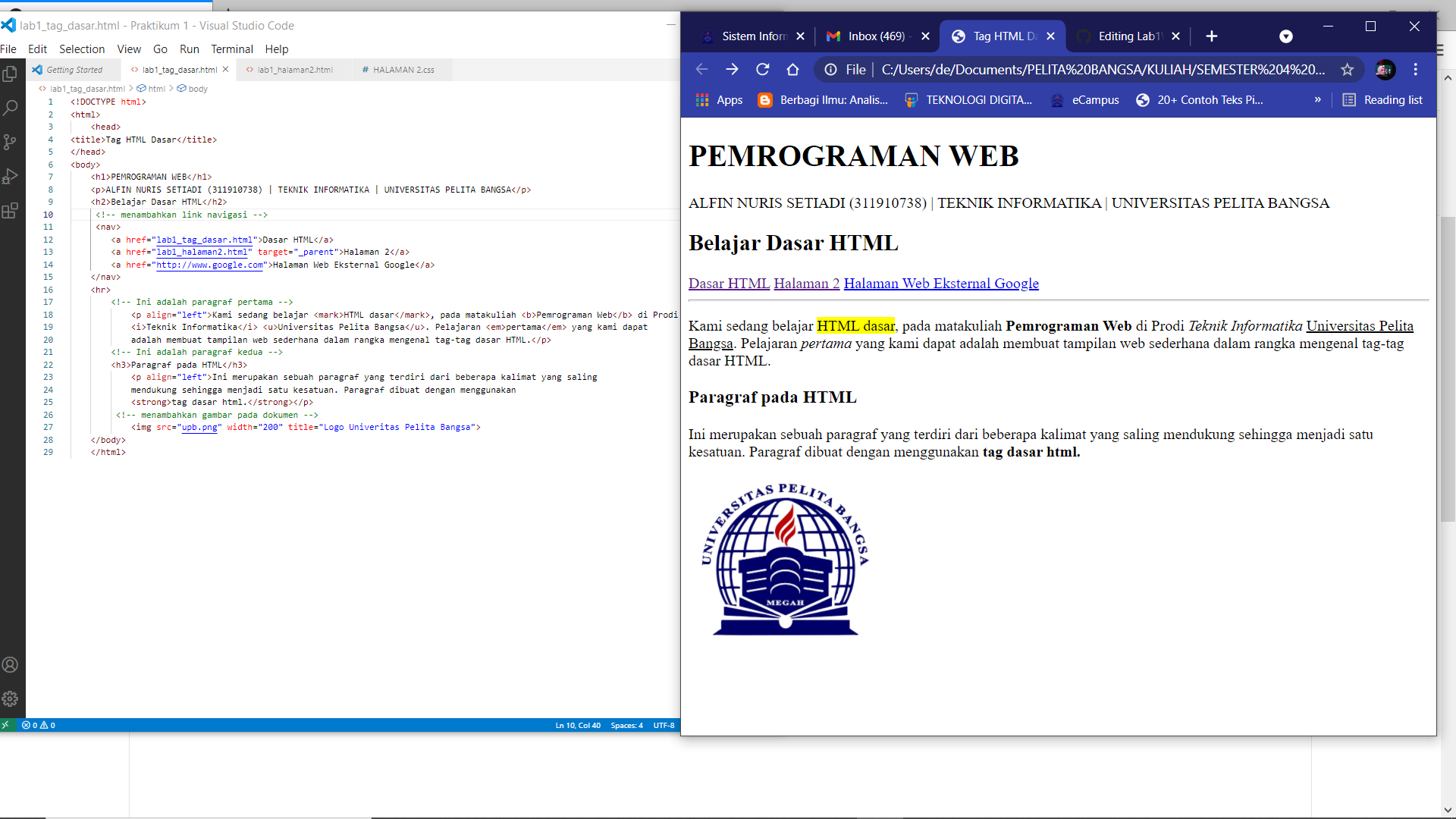This screenshot has height=819, width=1456.
Task: Refresh the browser page
Action: [x=762, y=69]
